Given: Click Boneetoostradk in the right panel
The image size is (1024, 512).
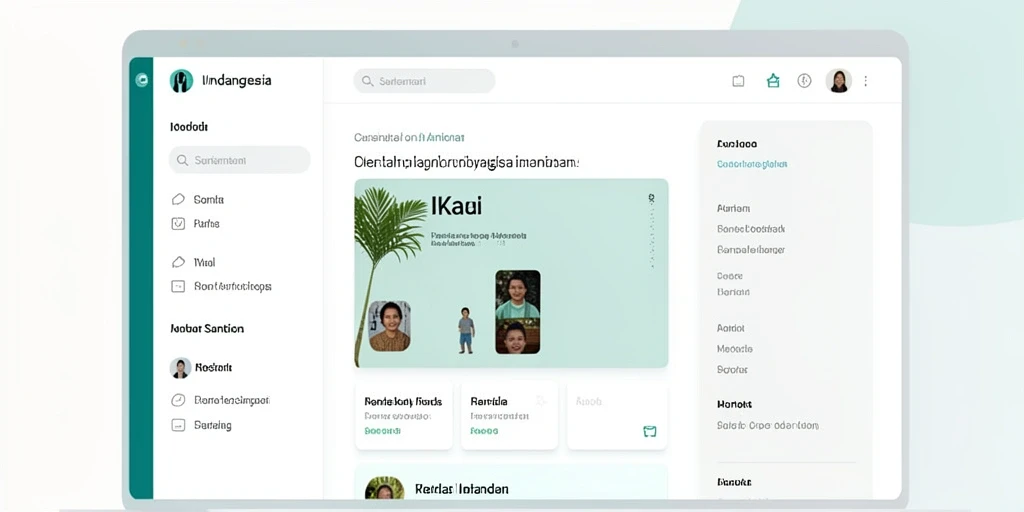Looking at the screenshot, I should pos(751,229).
